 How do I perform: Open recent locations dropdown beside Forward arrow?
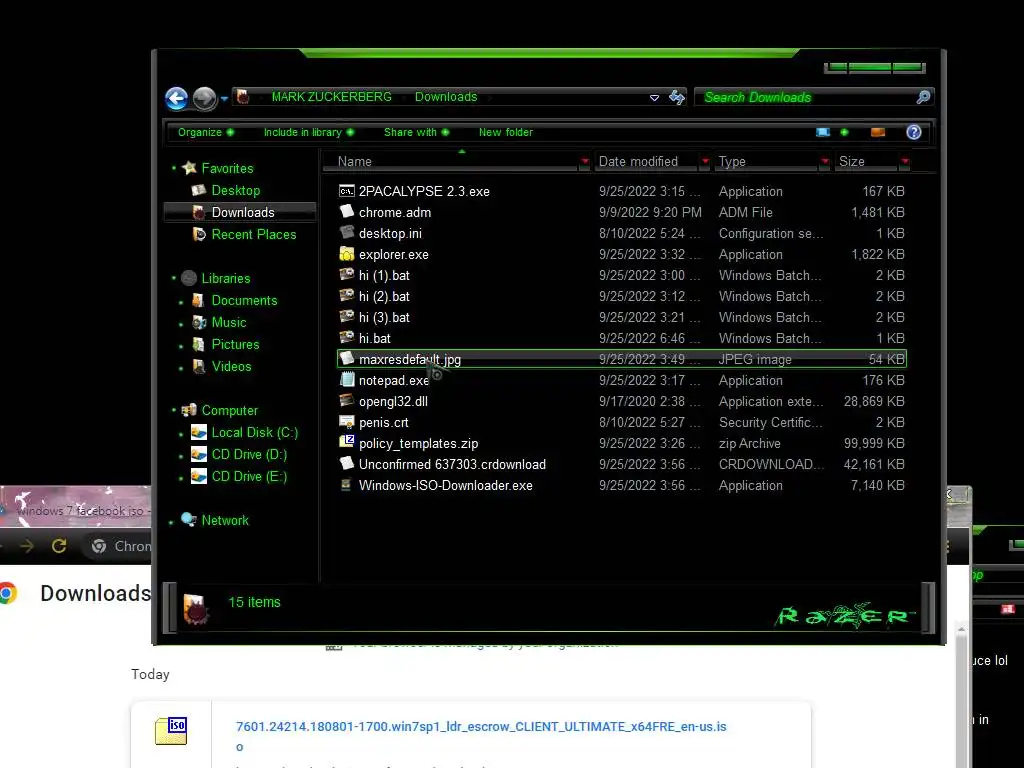pos(224,99)
